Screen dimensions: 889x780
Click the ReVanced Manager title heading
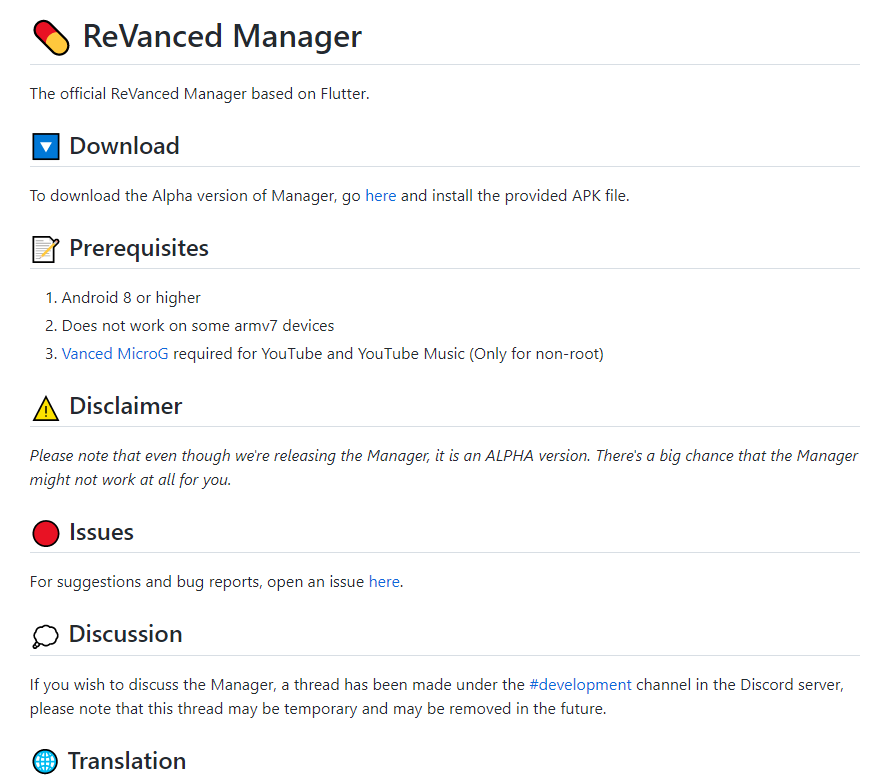tap(222, 37)
